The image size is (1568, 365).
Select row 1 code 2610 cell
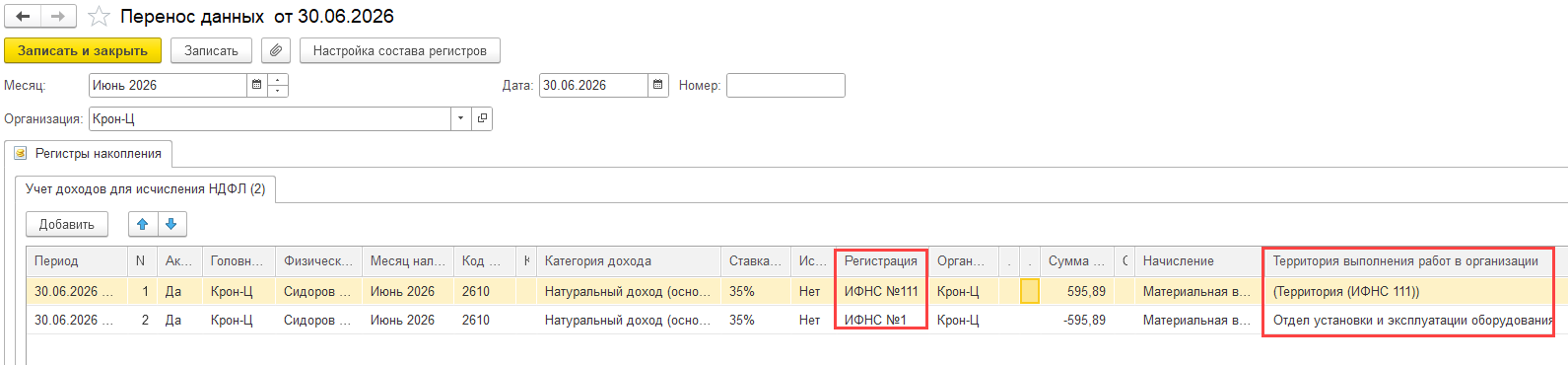coord(484,291)
